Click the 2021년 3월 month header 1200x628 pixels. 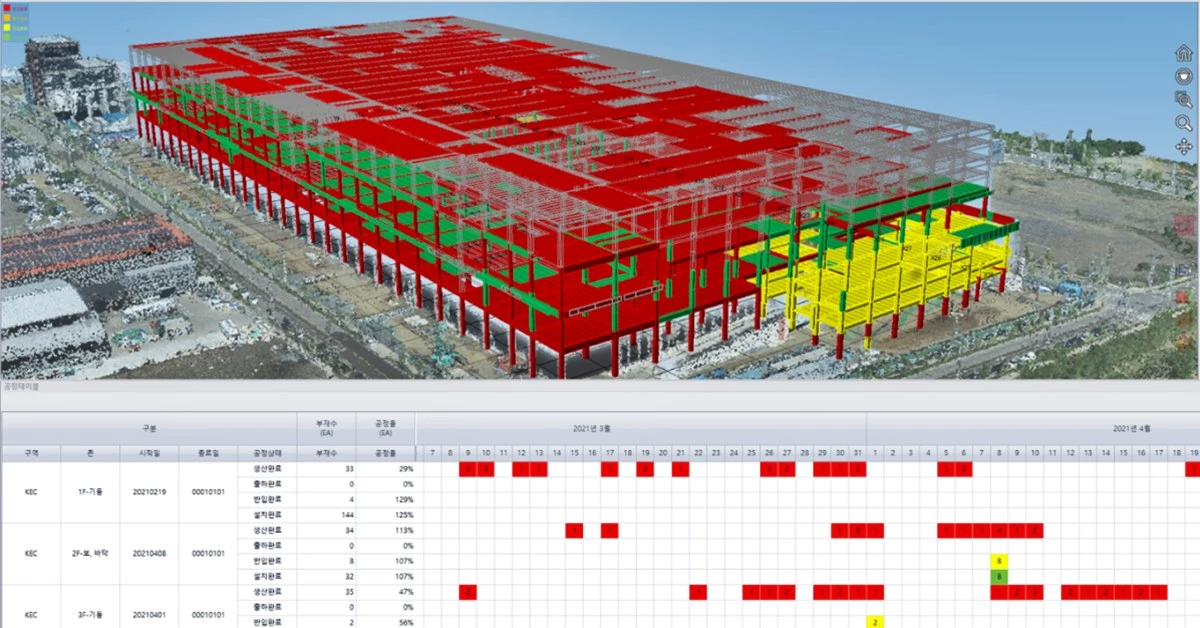[640, 427]
